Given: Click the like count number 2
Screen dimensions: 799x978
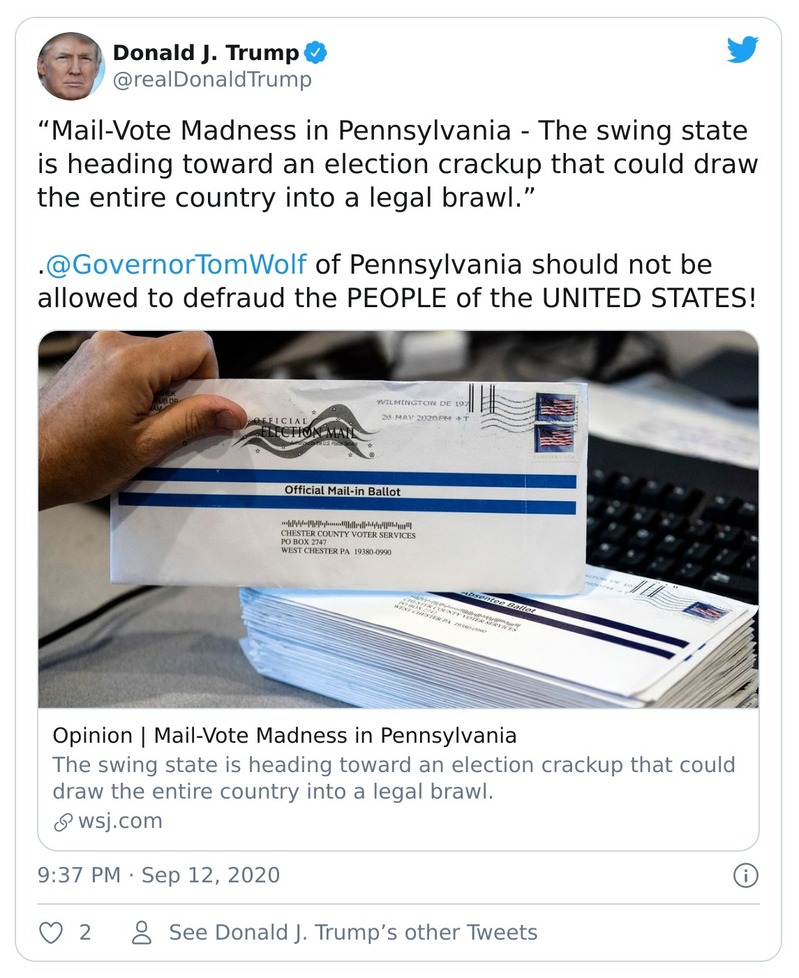Looking at the screenshot, I should (85, 932).
